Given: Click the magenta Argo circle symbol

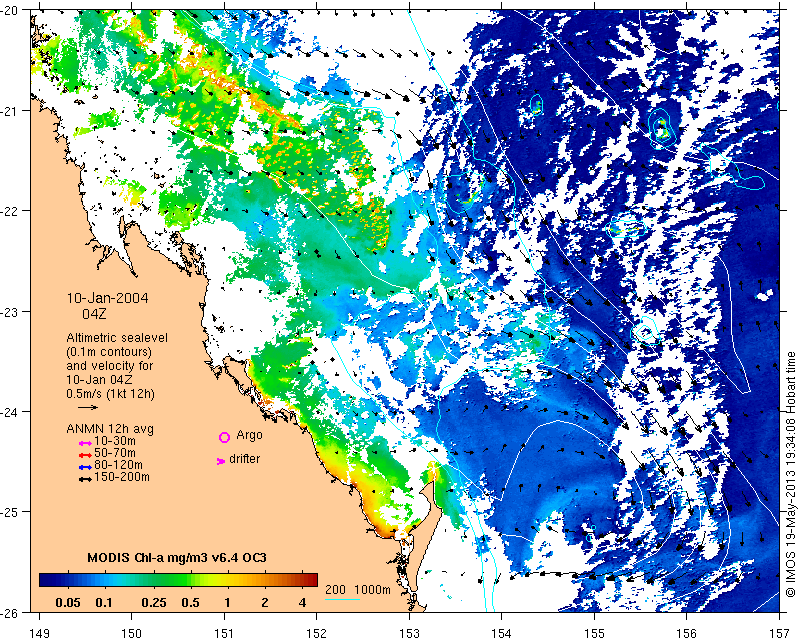Looking at the screenshot, I should coord(224,437).
